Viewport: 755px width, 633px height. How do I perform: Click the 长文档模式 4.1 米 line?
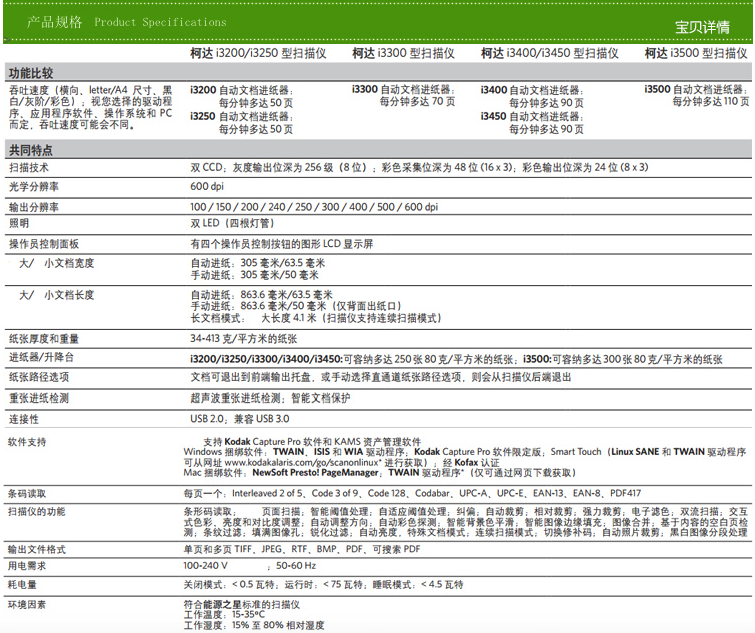click(316, 318)
